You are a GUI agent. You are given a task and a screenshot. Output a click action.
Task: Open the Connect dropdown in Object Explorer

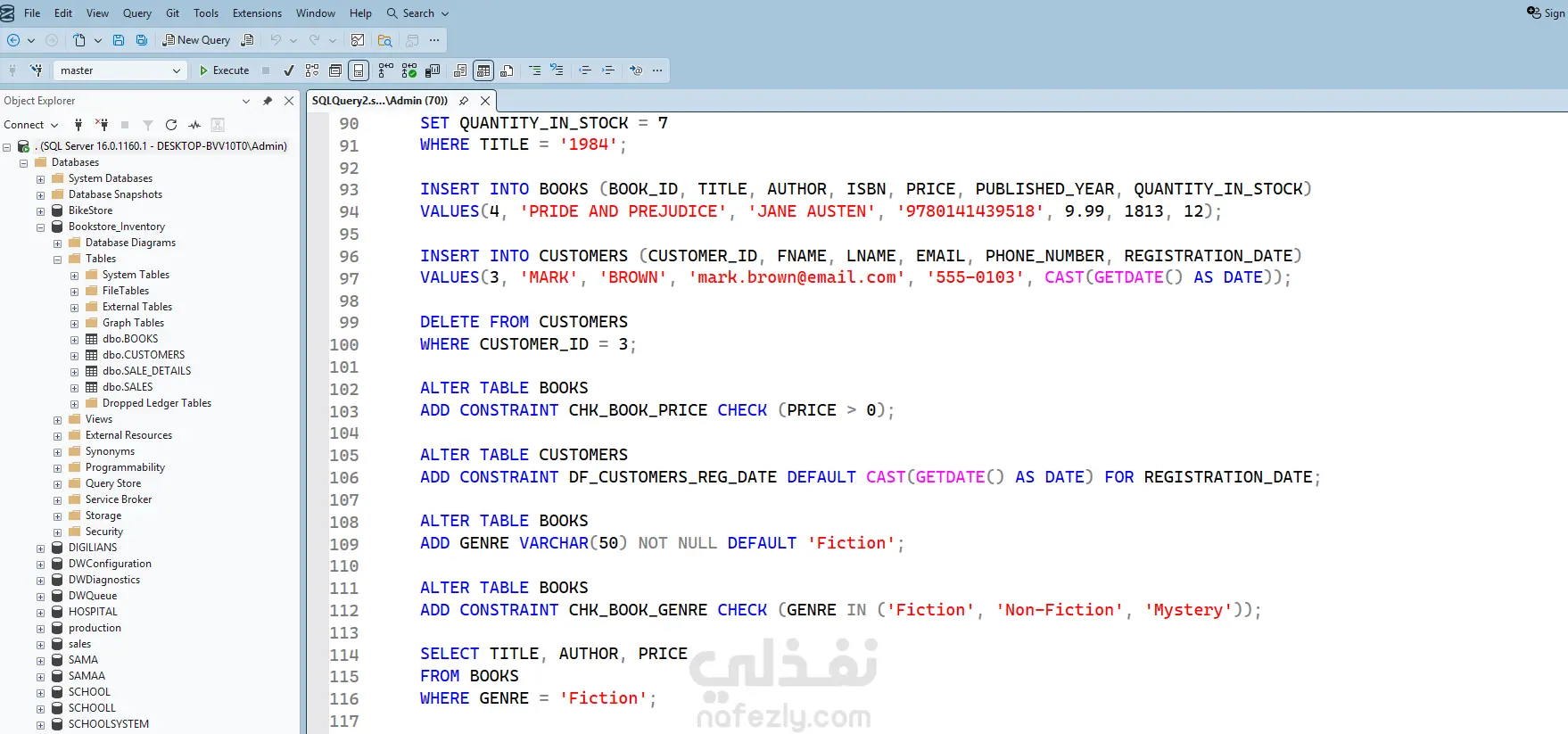[31, 125]
